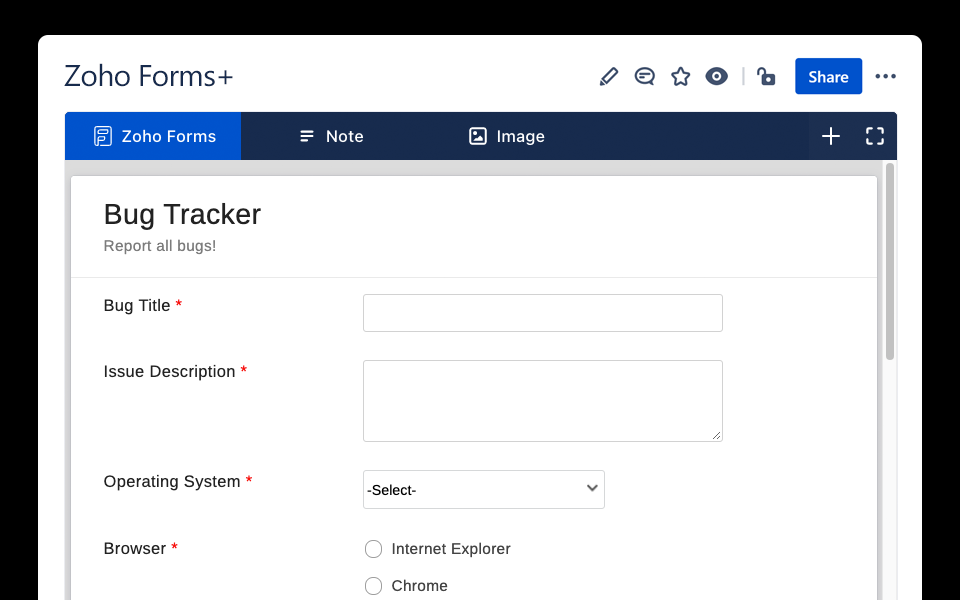
Task: Select the Internet Explorer browser option
Action: click(x=373, y=549)
